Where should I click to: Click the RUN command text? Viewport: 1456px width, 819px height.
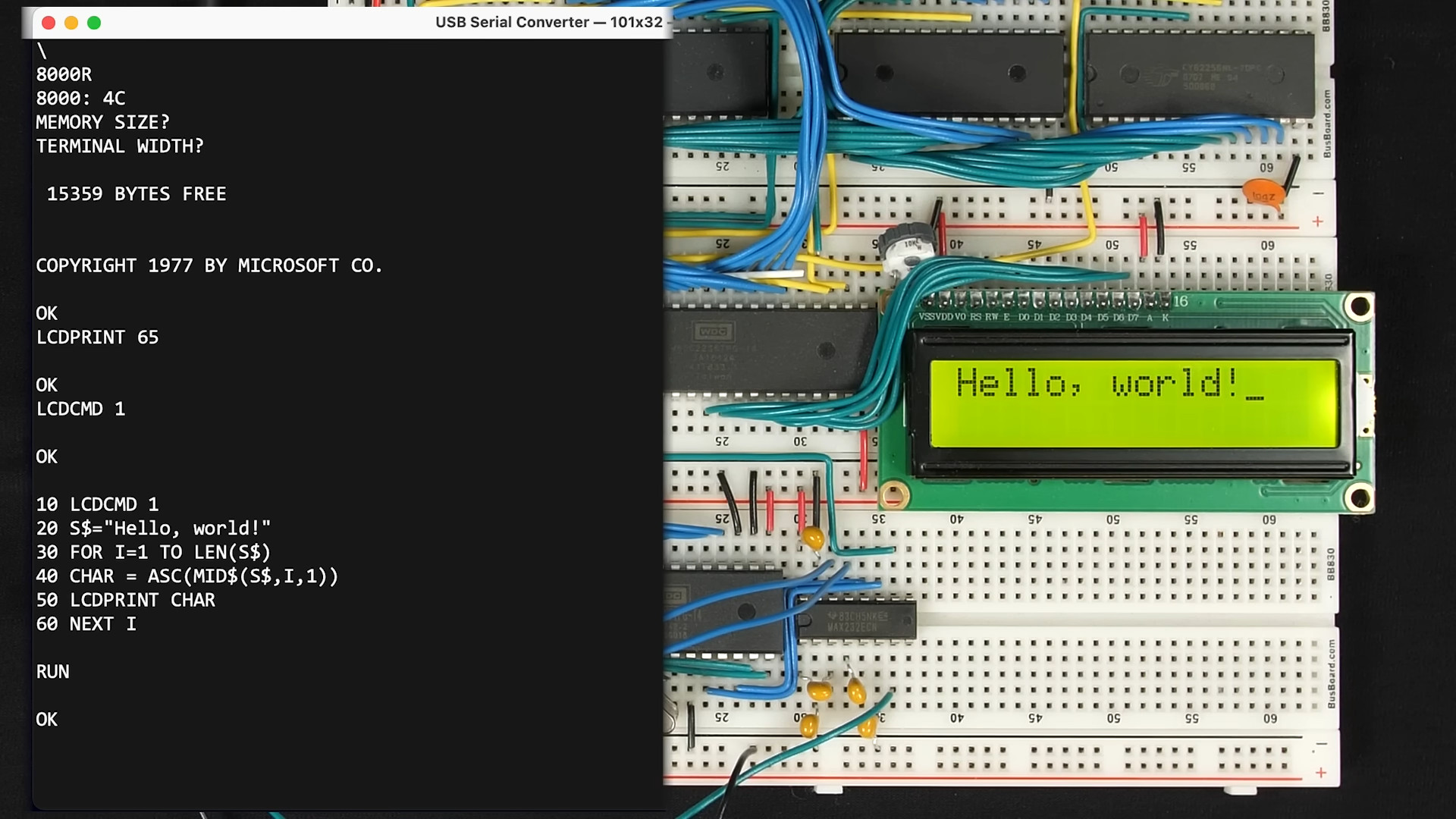click(52, 672)
